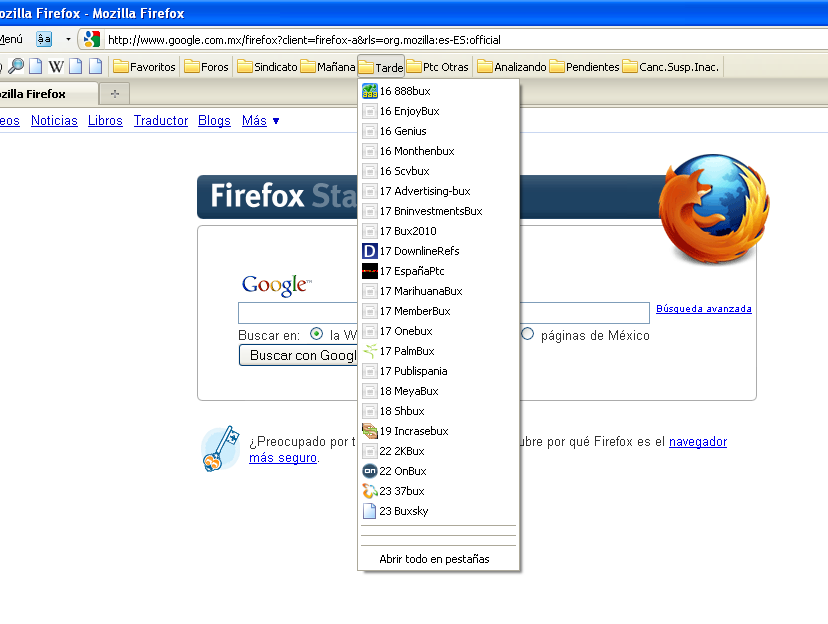Viewport: 828px width, 624px height.
Task: Select 17 Onebux from the menu
Action: click(x=438, y=331)
